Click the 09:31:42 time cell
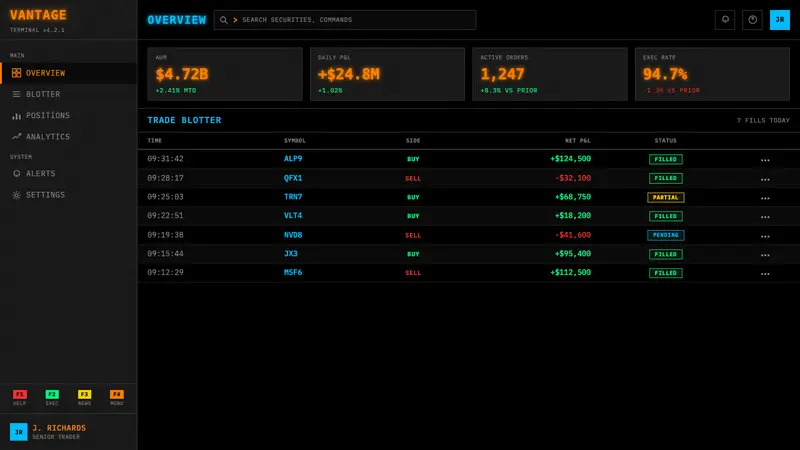This screenshot has width=800, height=450. (x=165, y=159)
